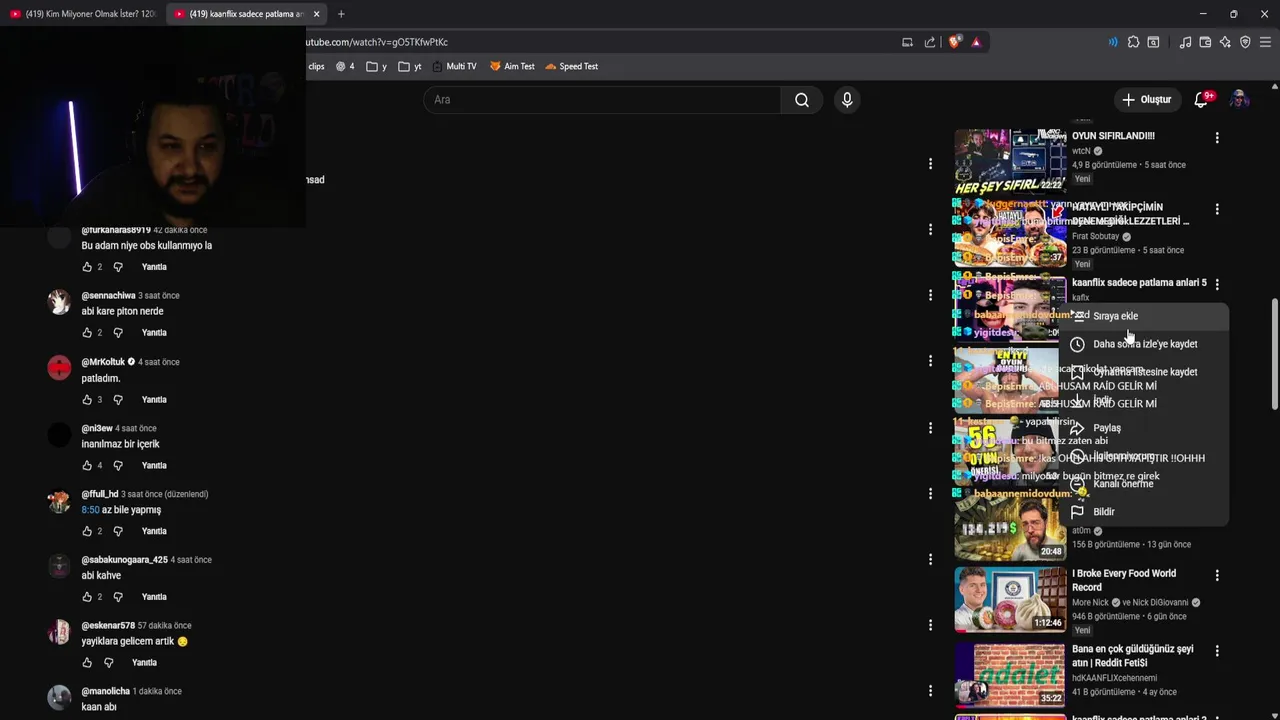Image resolution: width=1280 pixels, height=720 pixels.
Task: Open options for 'Bana en çok güldüğünüz' video
Action: (x=1217, y=651)
